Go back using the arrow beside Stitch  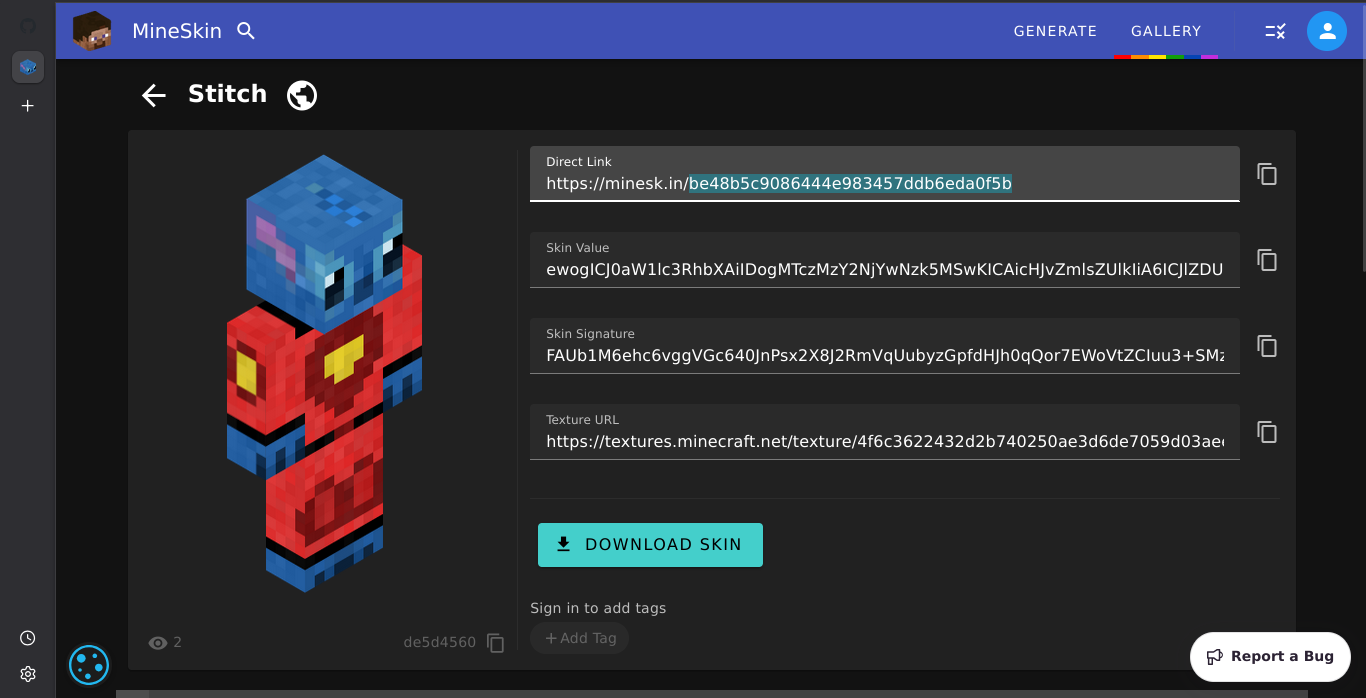153,95
